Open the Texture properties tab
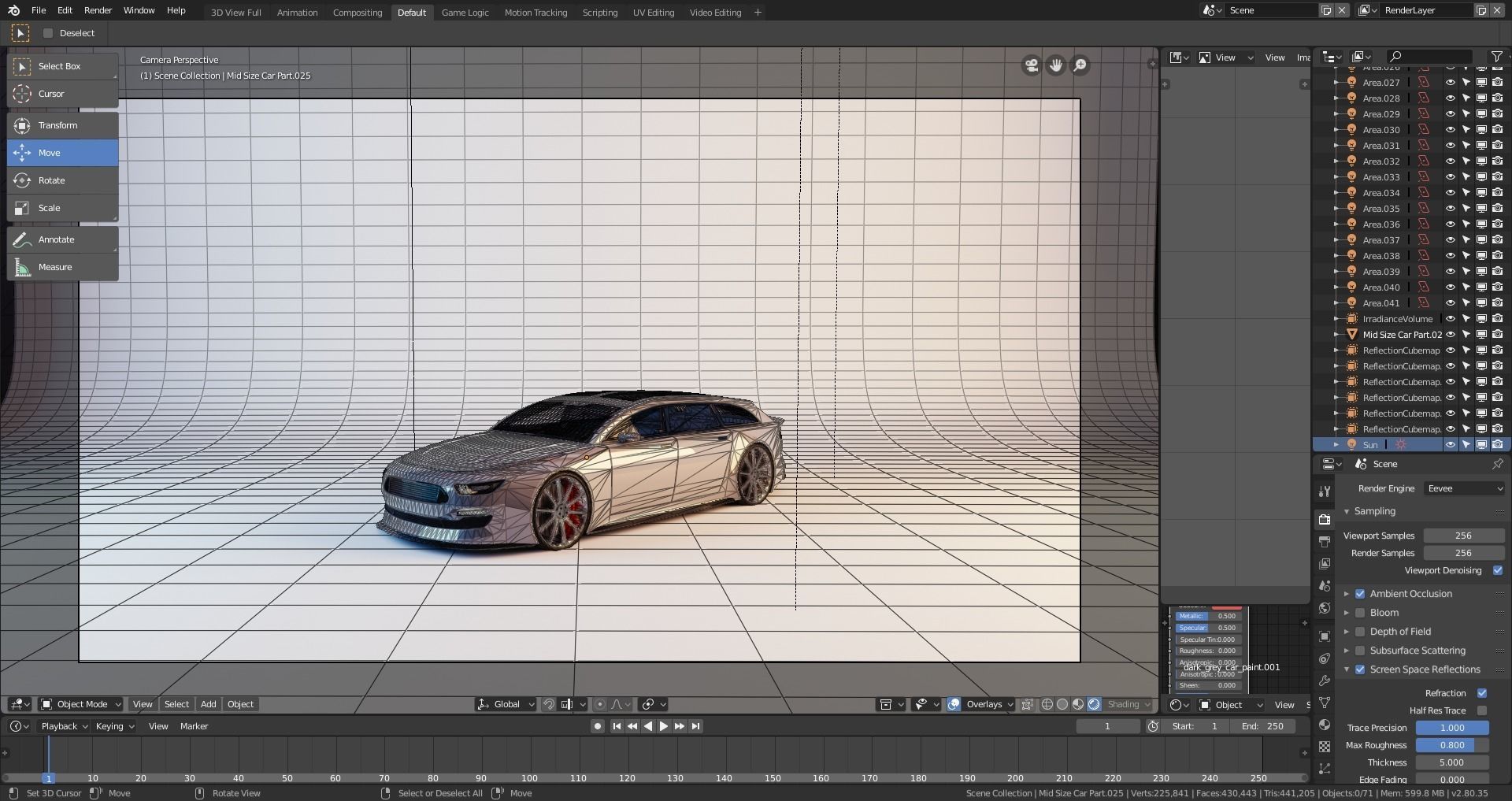 [x=1325, y=746]
